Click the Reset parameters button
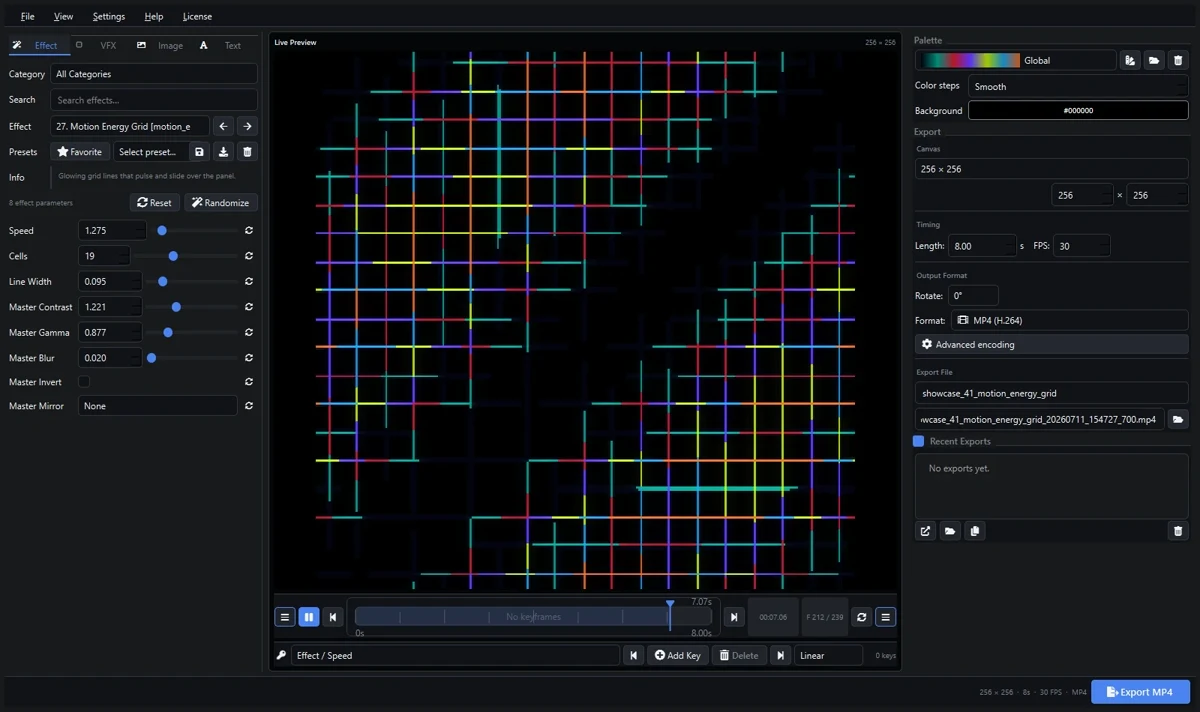The height and width of the screenshot is (712, 1200). coord(154,202)
